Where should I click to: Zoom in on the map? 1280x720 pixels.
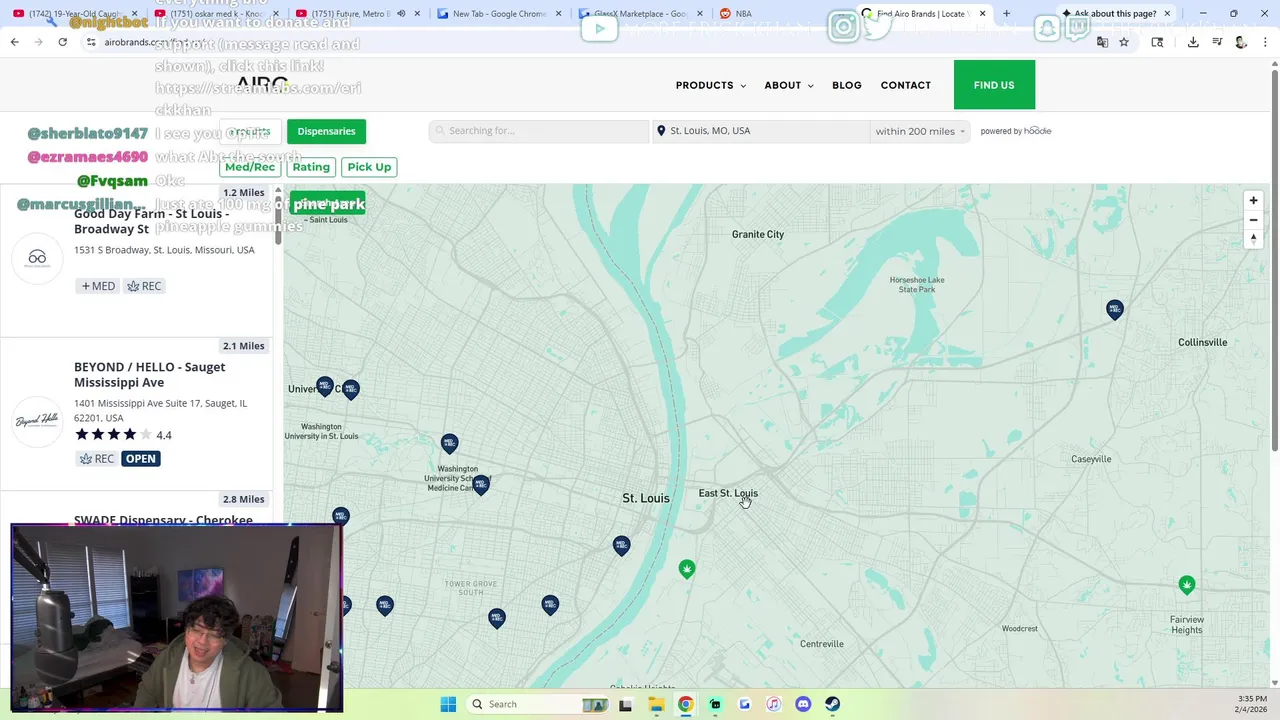click(1253, 200)
